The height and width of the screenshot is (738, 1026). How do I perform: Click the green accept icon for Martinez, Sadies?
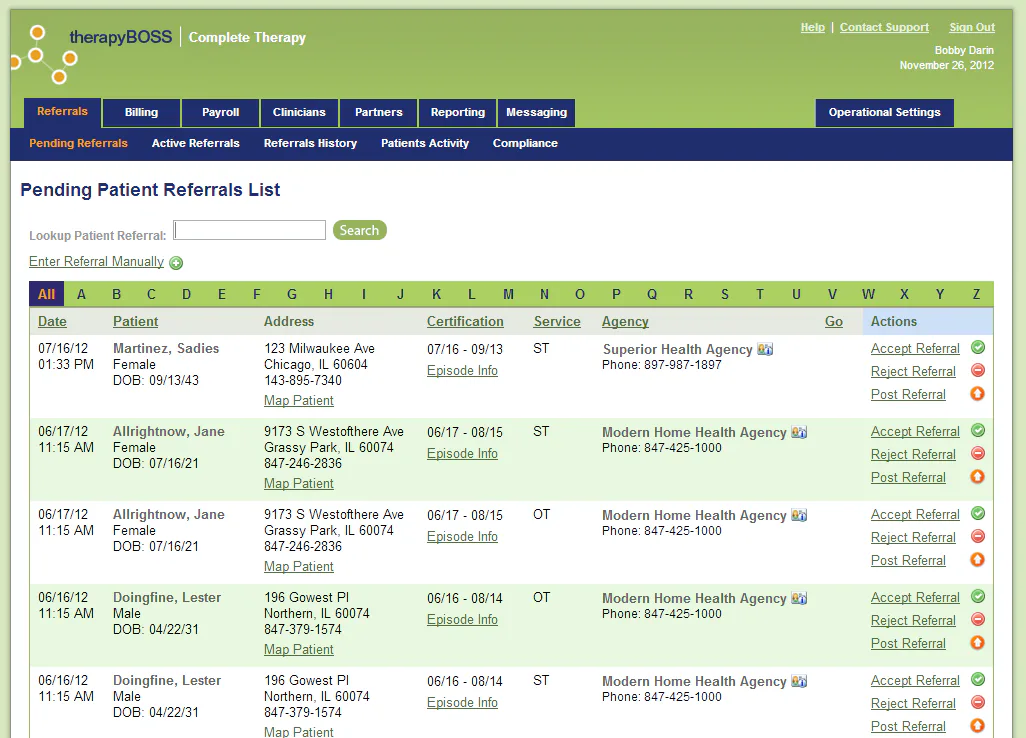978,347
